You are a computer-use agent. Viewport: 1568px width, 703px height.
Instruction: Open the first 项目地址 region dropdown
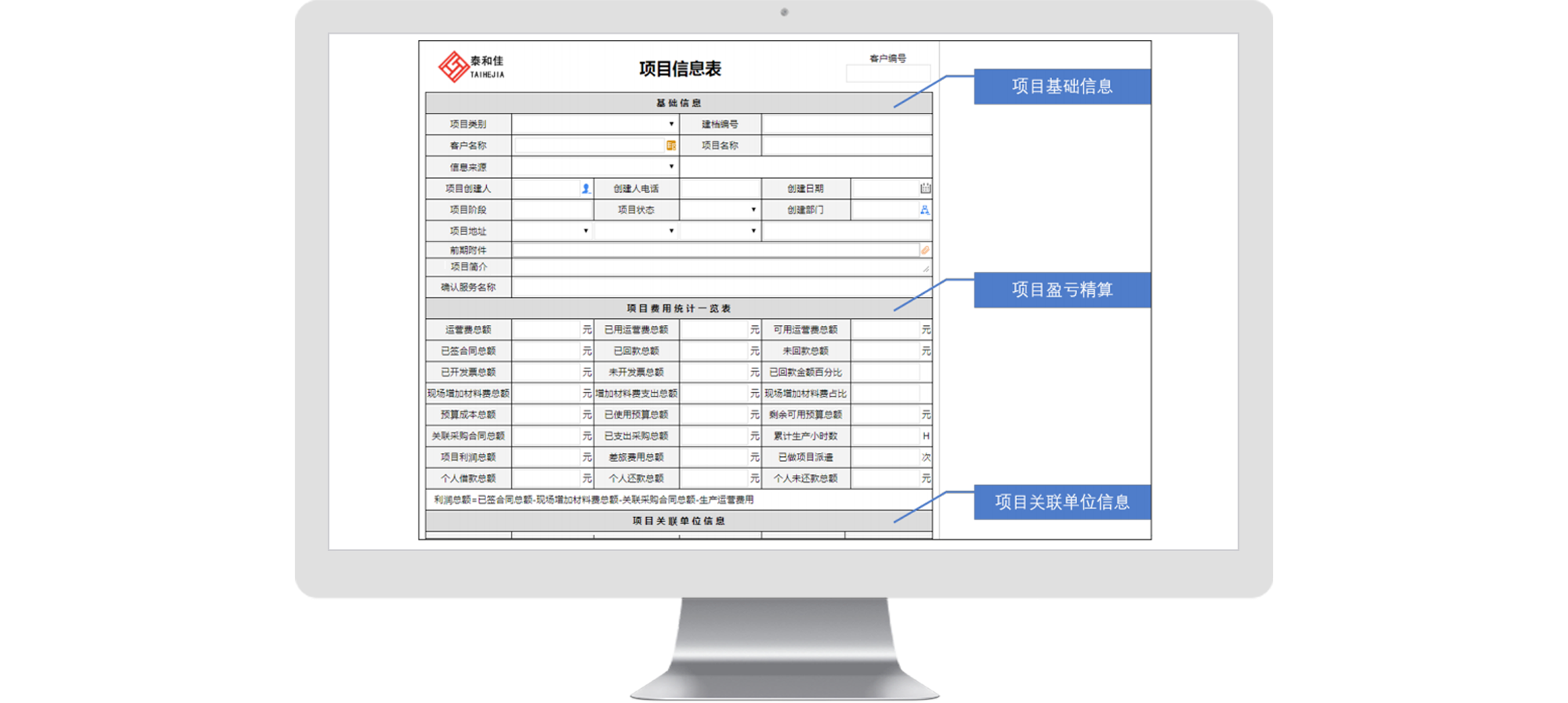pyautogui.click(x=586, y=231)
